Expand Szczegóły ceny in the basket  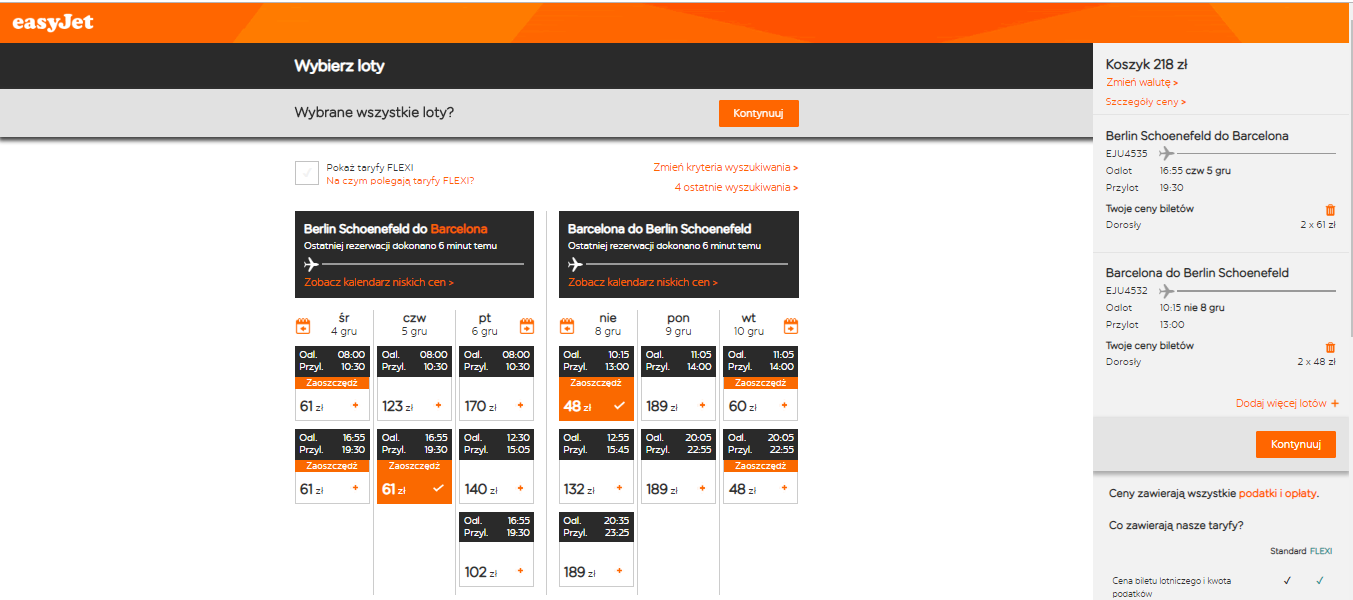click(1146, 102)
